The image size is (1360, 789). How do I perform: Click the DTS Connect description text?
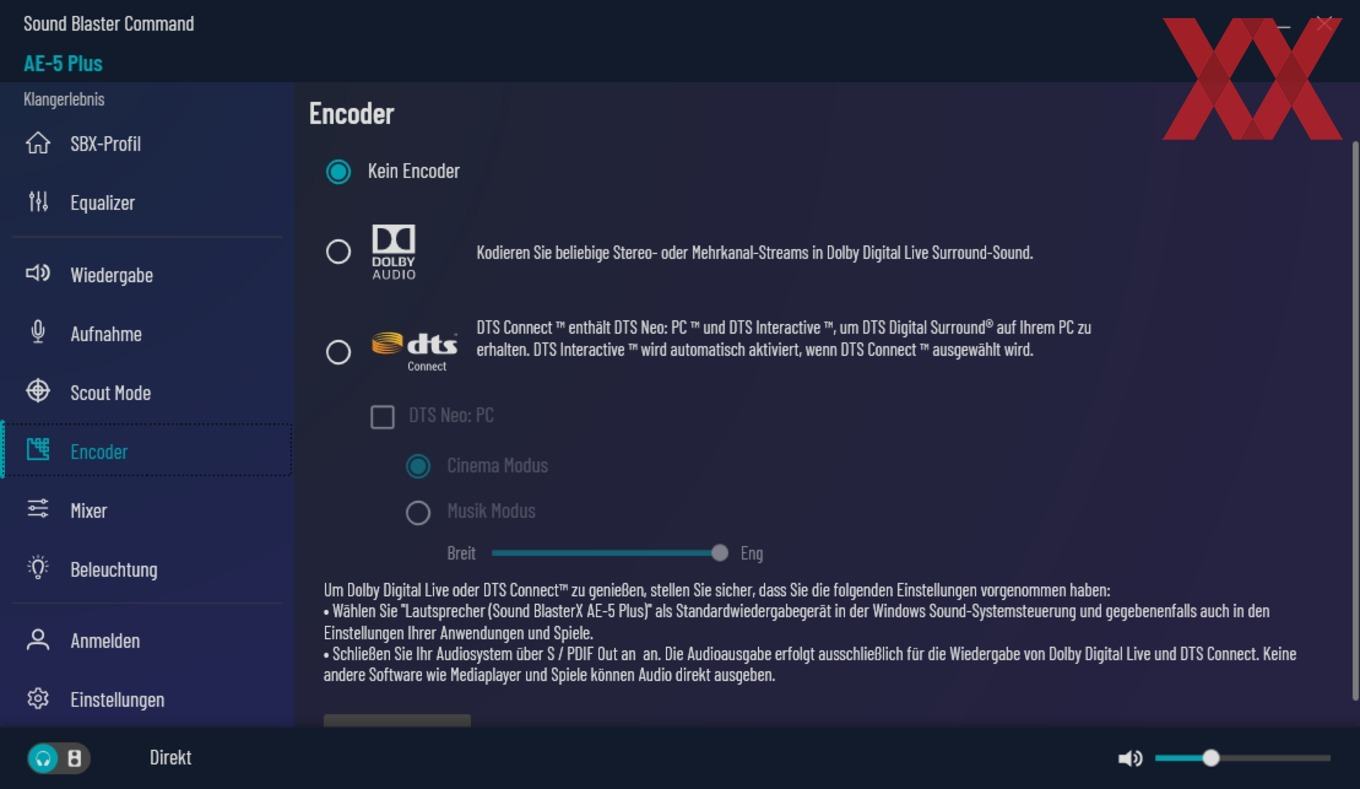click(784, 338)
